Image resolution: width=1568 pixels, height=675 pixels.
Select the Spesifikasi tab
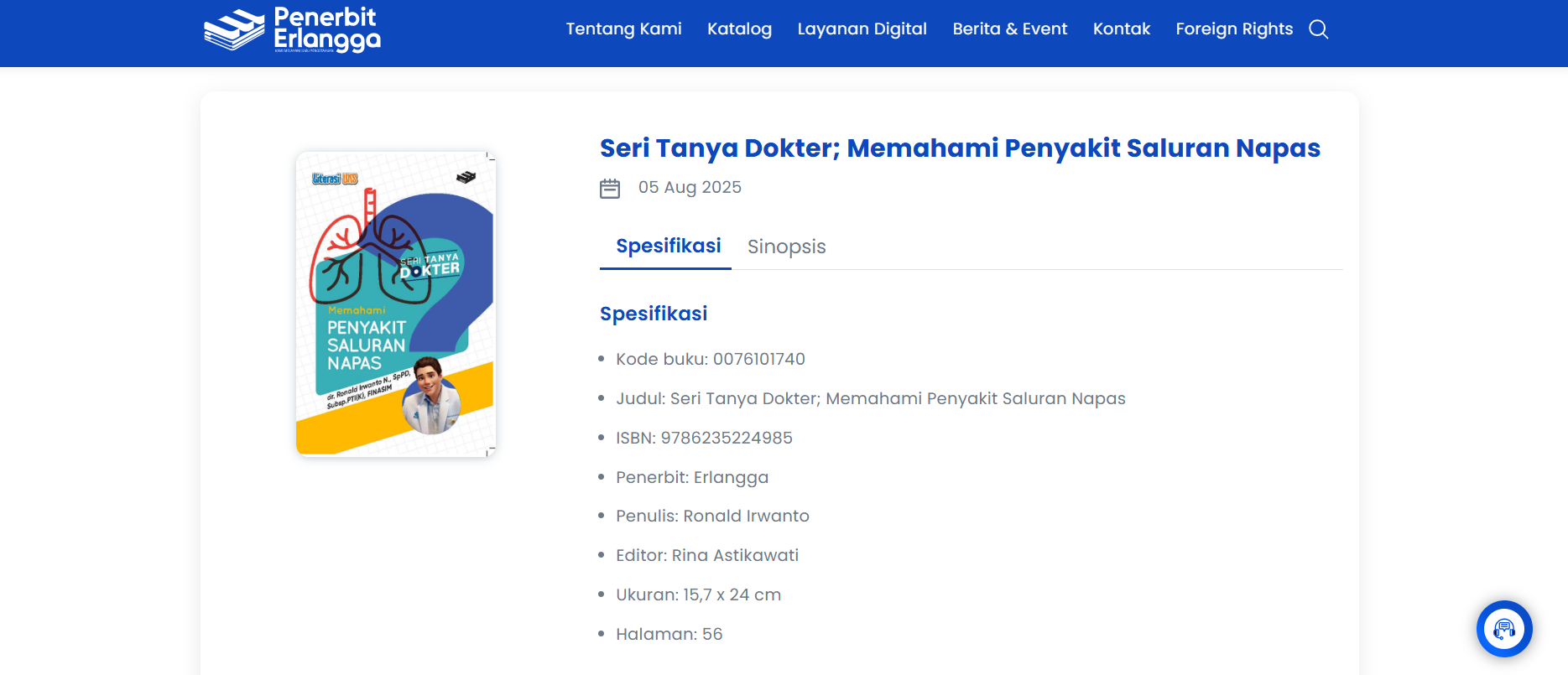tap(668, 247)
